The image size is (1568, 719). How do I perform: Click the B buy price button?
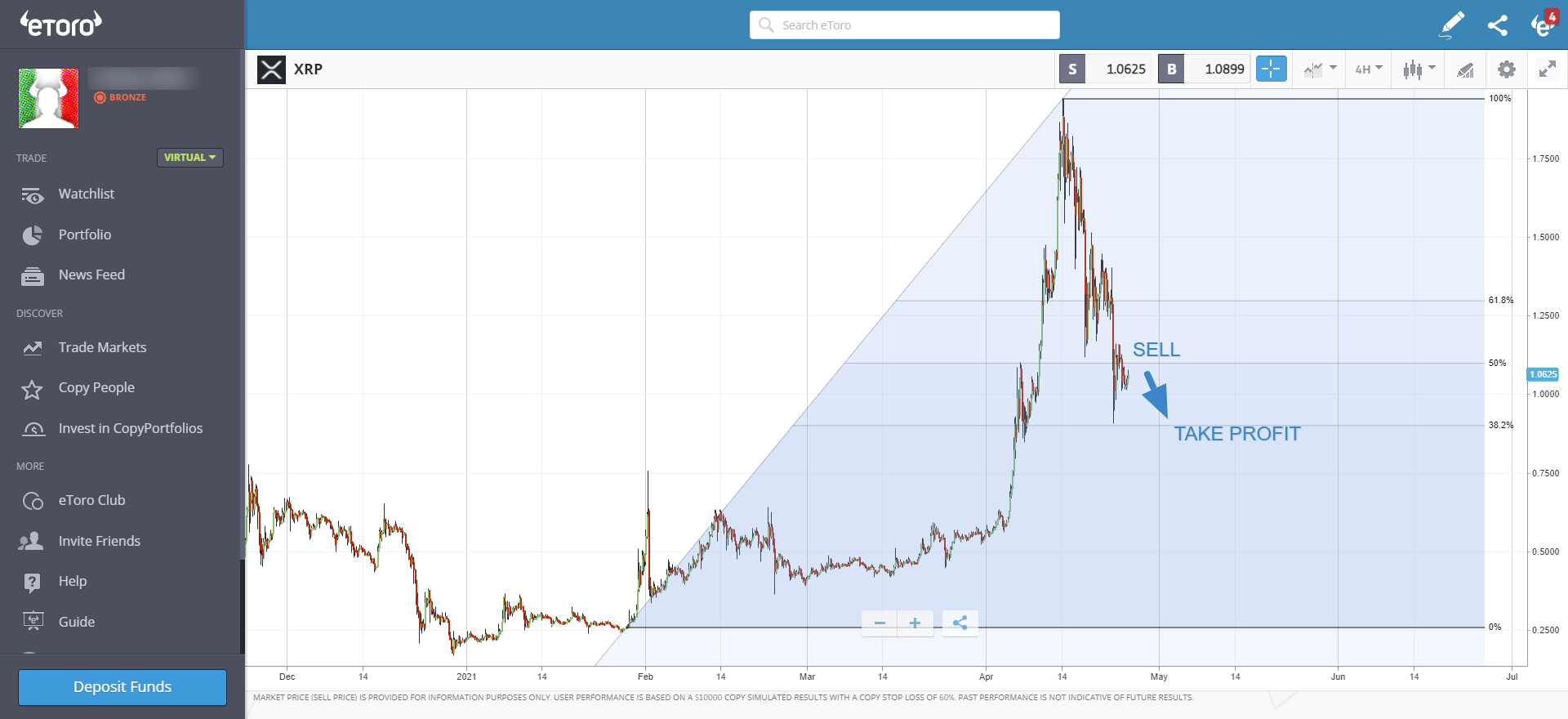[1205, 69]
